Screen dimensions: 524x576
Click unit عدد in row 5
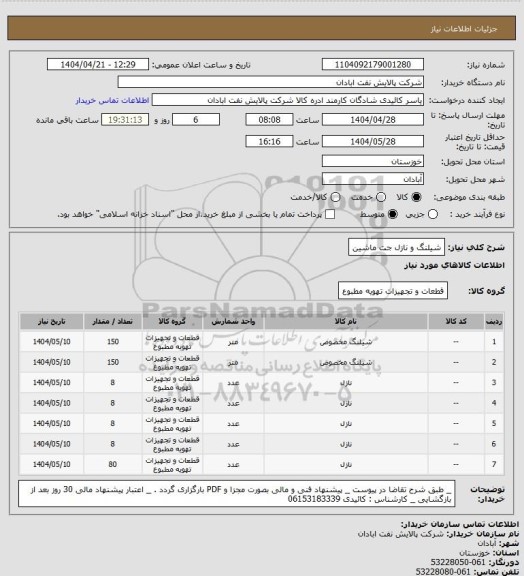(x=233, y=424)
